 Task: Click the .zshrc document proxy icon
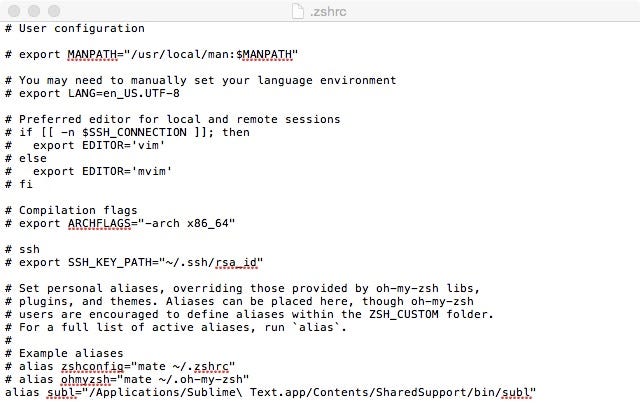(298, 11)
